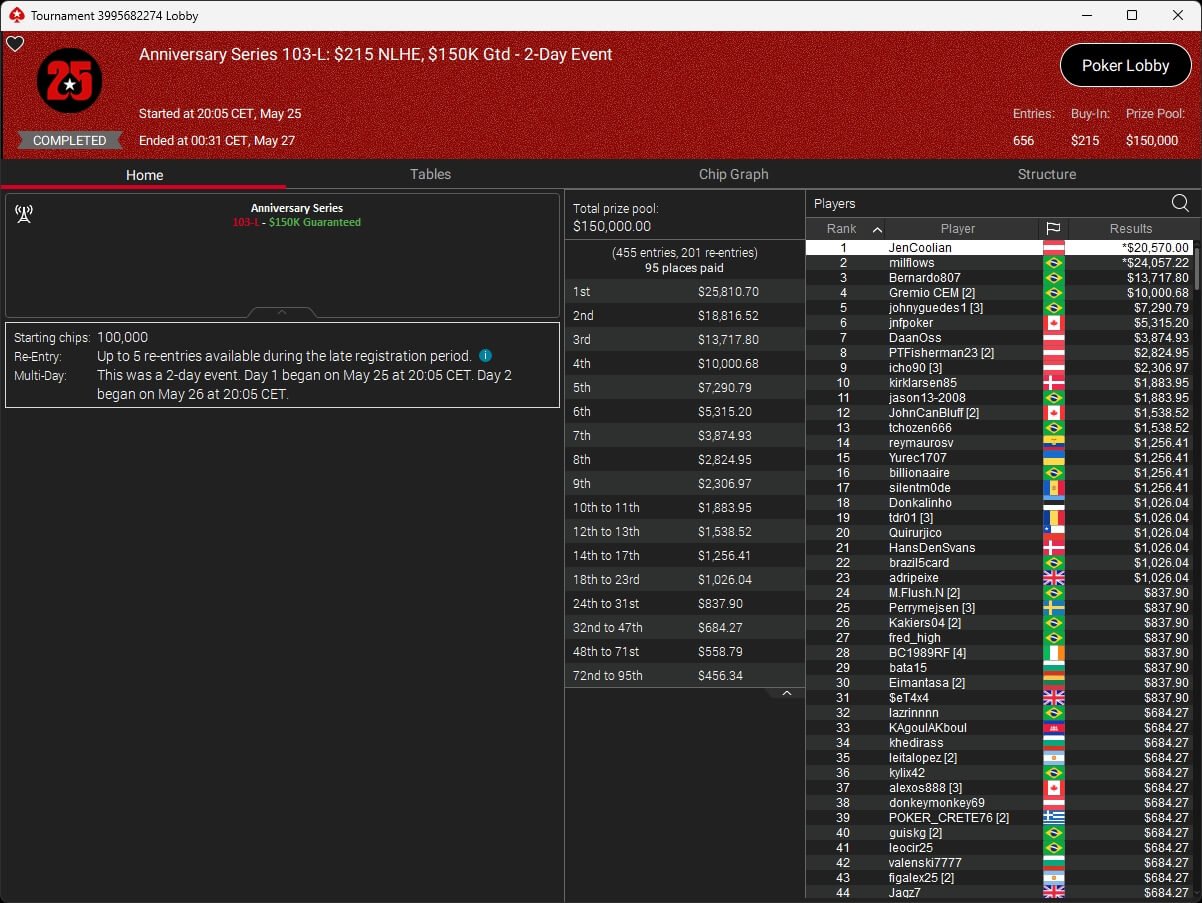Select player row JenCoolian
The height and width of the screenshot is (903, 1202).
pos(1000,248)
